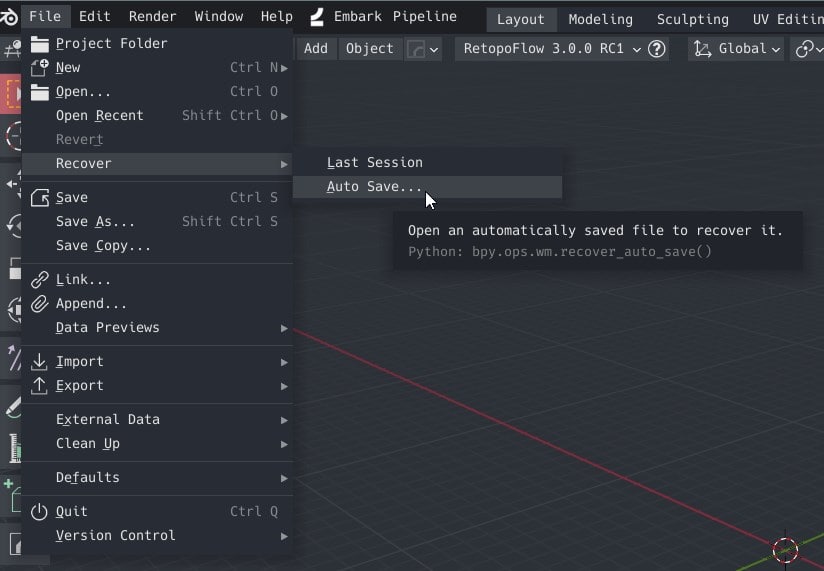The image size is (824, 571).
Task: Expand the External Data submenu arrow
Action: [284, 420]
